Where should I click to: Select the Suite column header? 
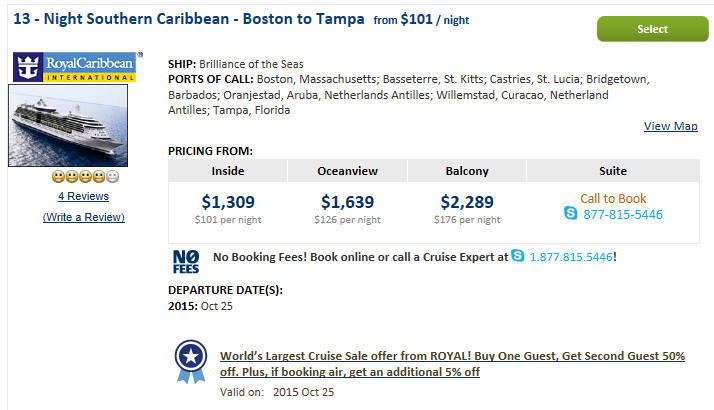click(x=613, y=171)
